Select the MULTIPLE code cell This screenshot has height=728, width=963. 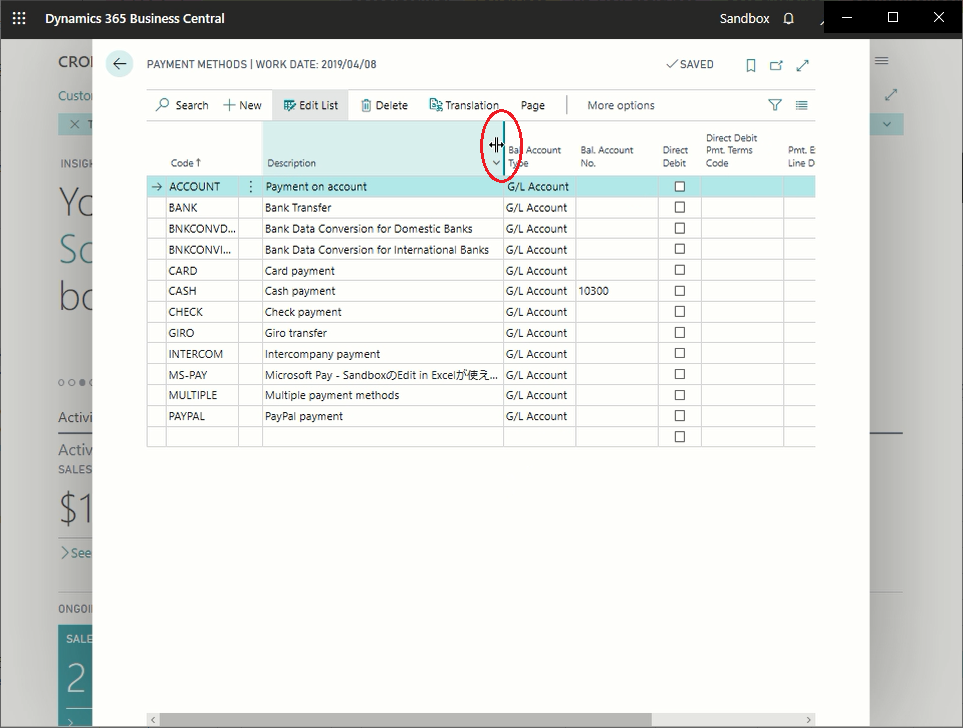(x=202, y=395)
